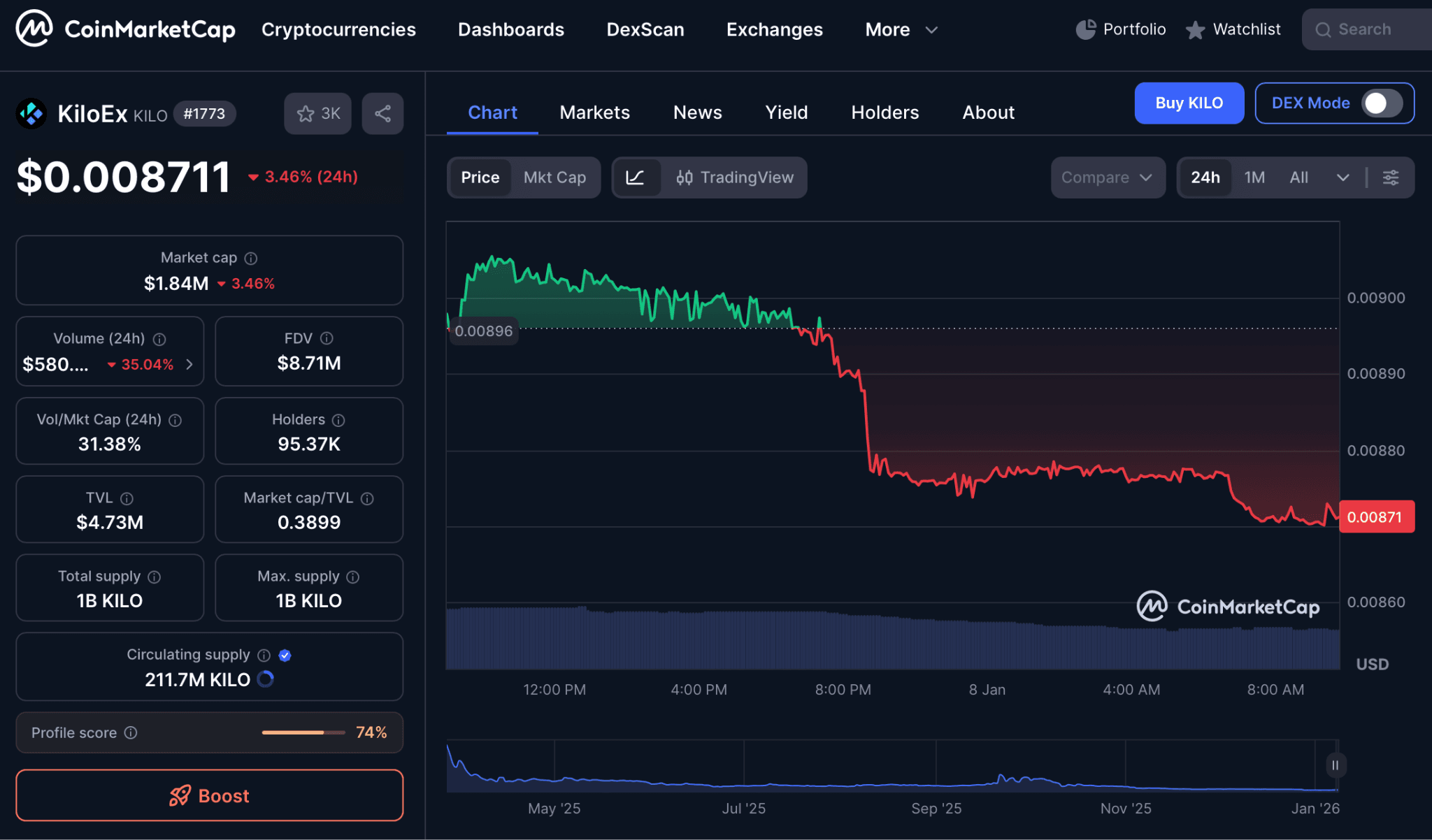Open the share options for KiloEx
The image size is (1432, 840).
pos(382,113)
